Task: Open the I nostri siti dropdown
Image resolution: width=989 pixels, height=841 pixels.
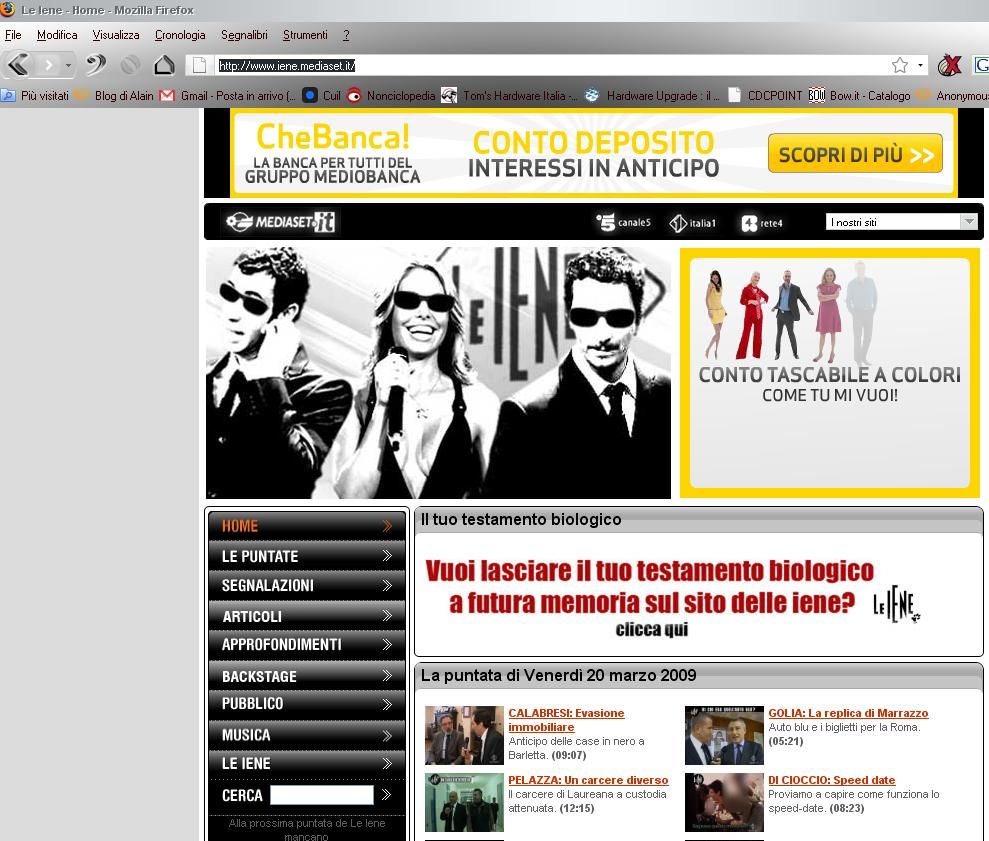Action: 901,222
